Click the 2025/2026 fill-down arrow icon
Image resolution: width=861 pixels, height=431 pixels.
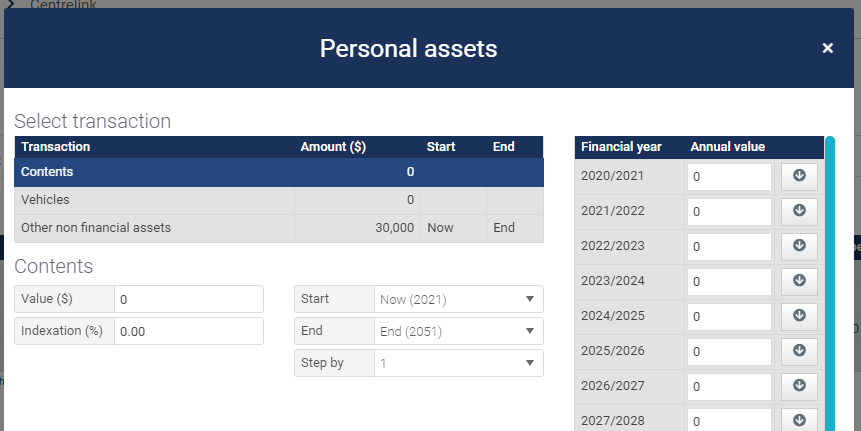799,351
